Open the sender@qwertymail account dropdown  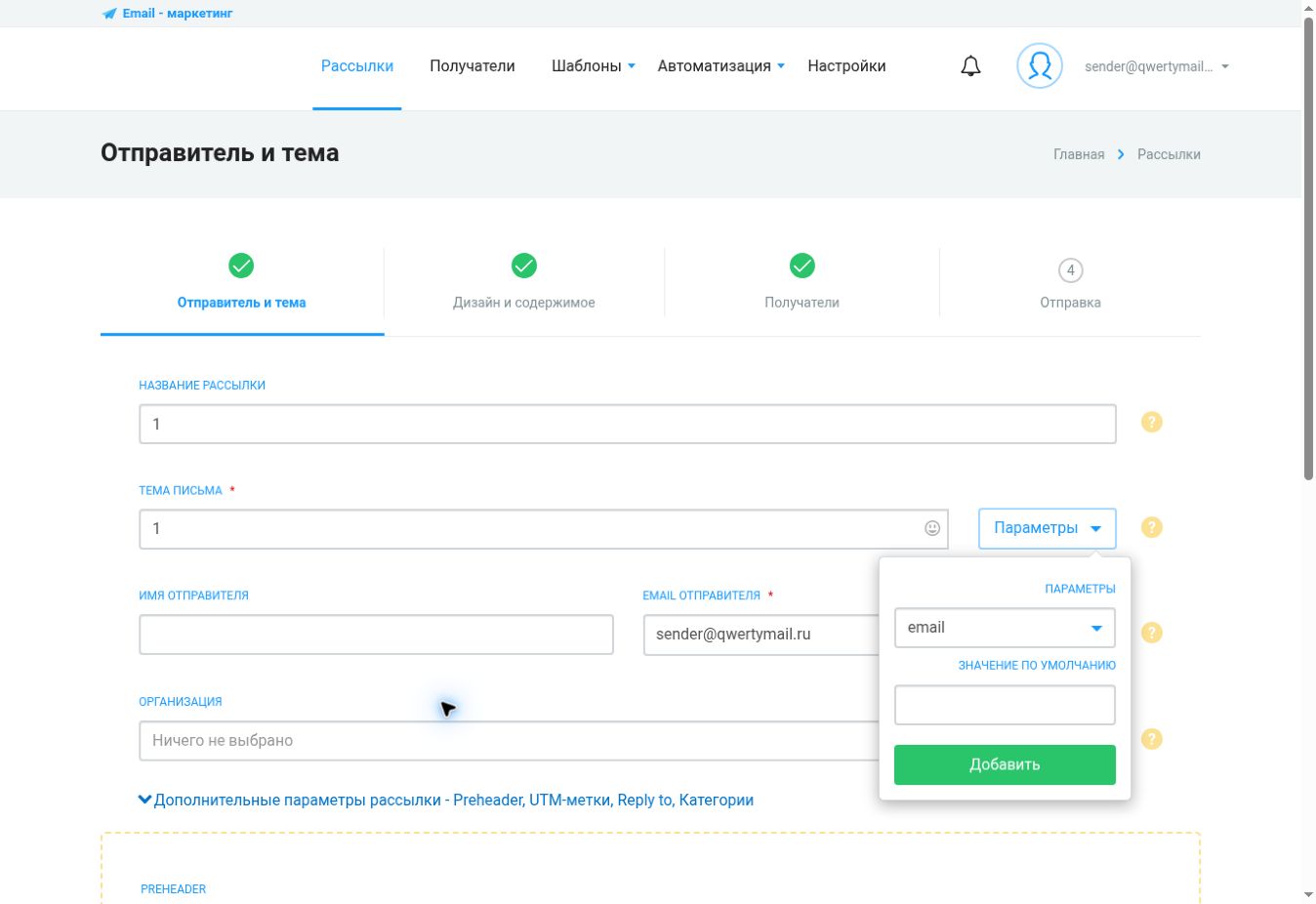[x=1157, y=66]
